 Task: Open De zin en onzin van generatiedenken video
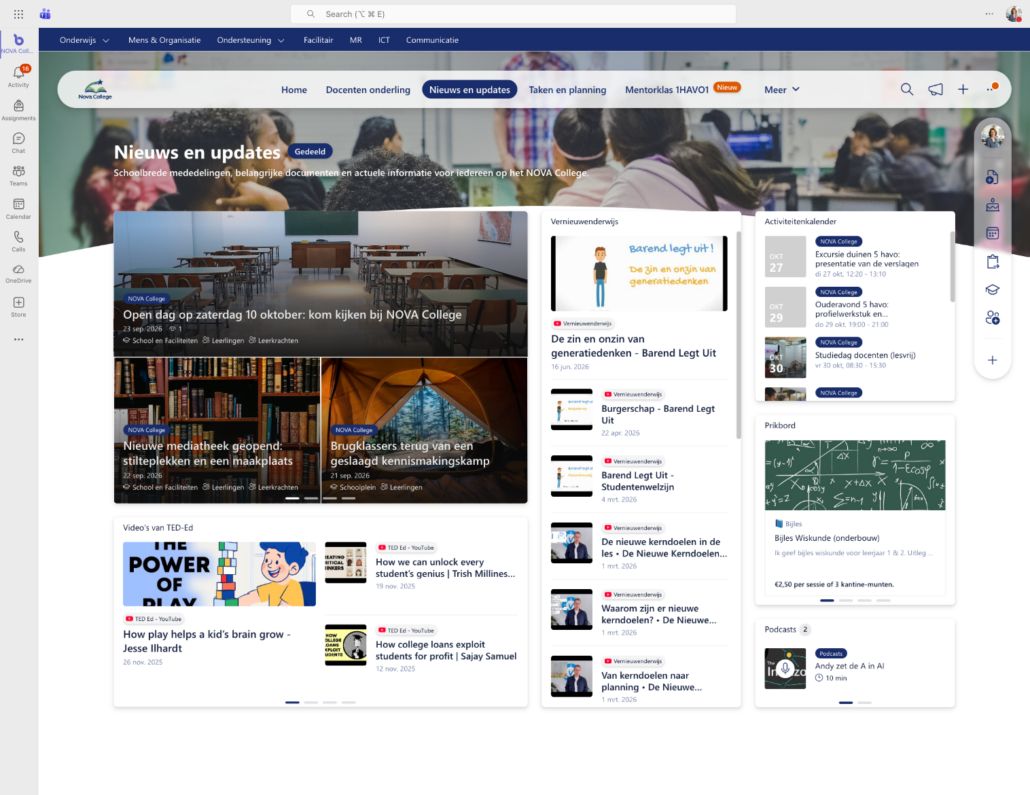(x=639, y=304)
